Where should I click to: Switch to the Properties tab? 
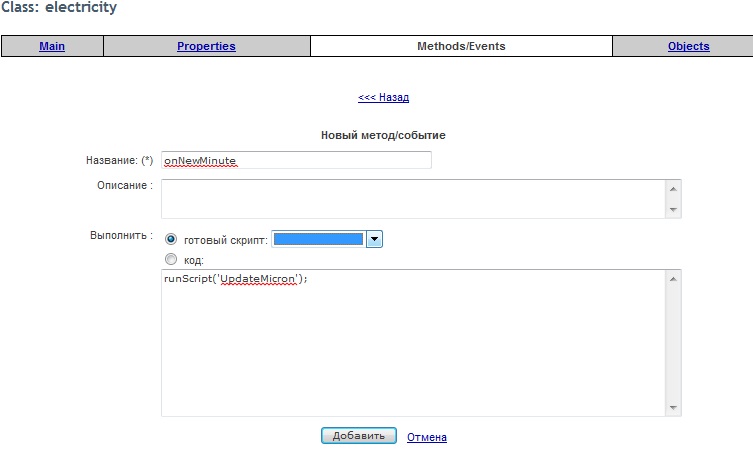point(206,46)
